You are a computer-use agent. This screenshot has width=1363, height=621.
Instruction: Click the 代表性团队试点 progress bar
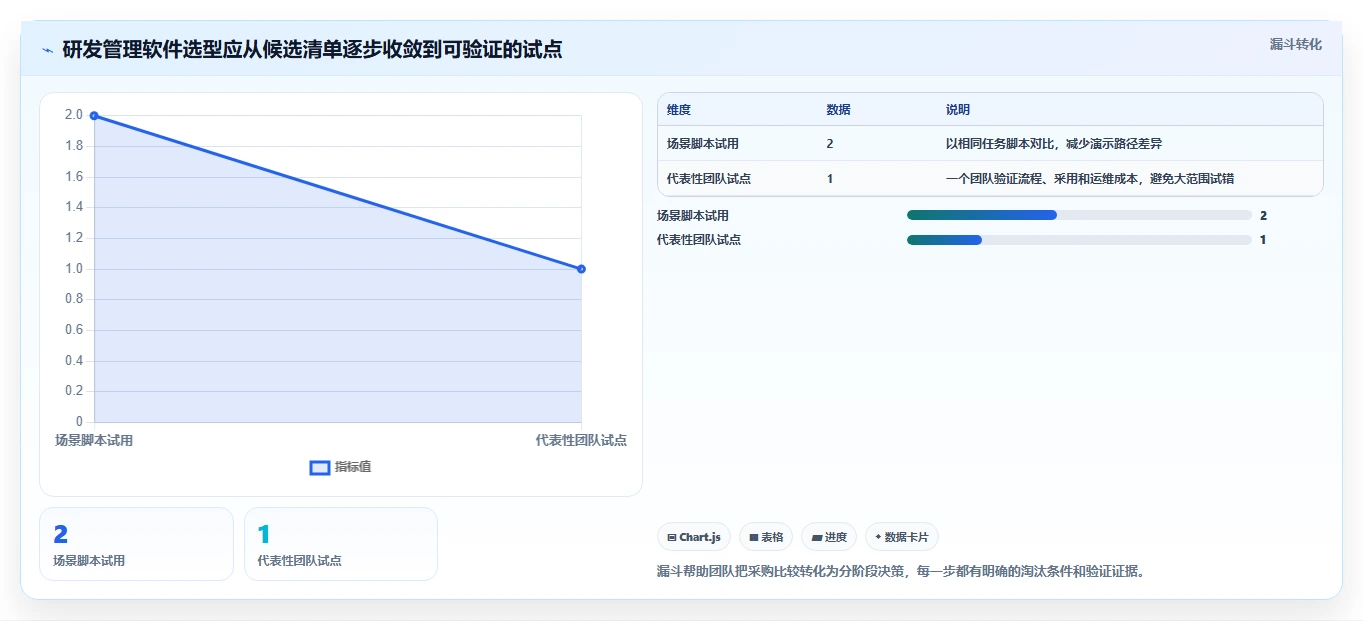pyautogui.click(x=1079, y=240)
